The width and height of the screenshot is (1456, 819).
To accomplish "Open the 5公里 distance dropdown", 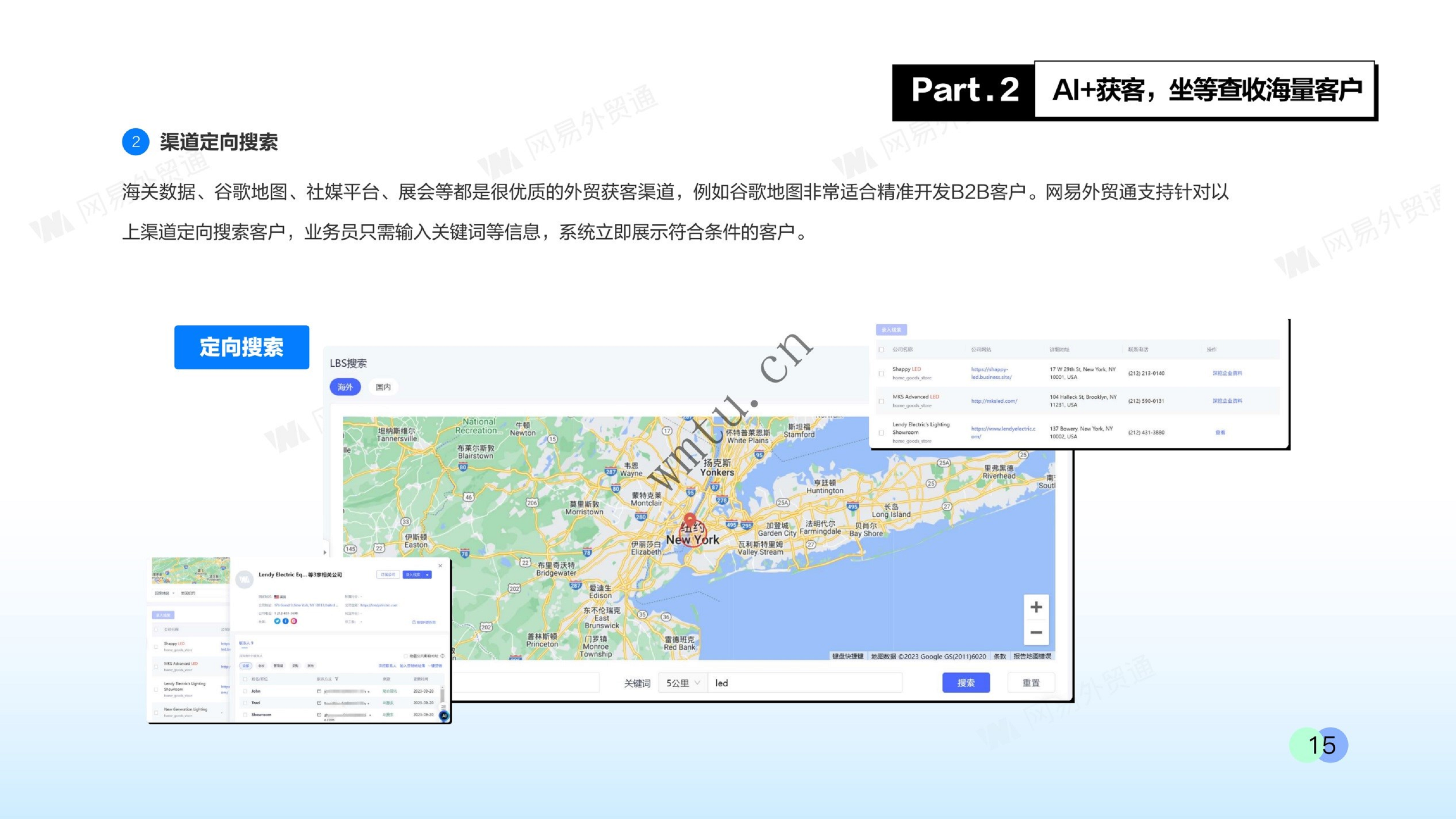I will [683, 683].
